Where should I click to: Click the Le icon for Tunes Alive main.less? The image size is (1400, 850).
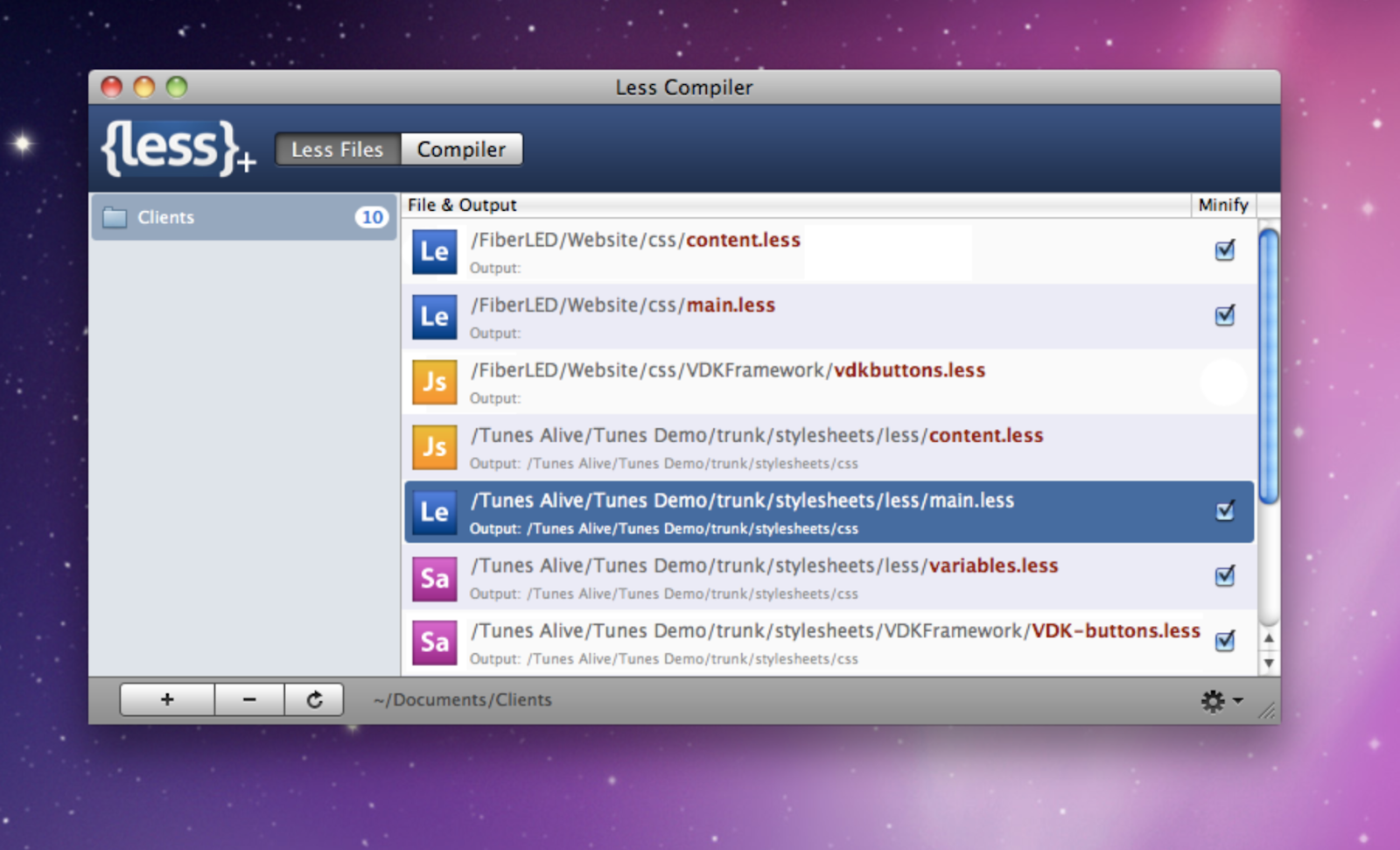pos(435,512)
